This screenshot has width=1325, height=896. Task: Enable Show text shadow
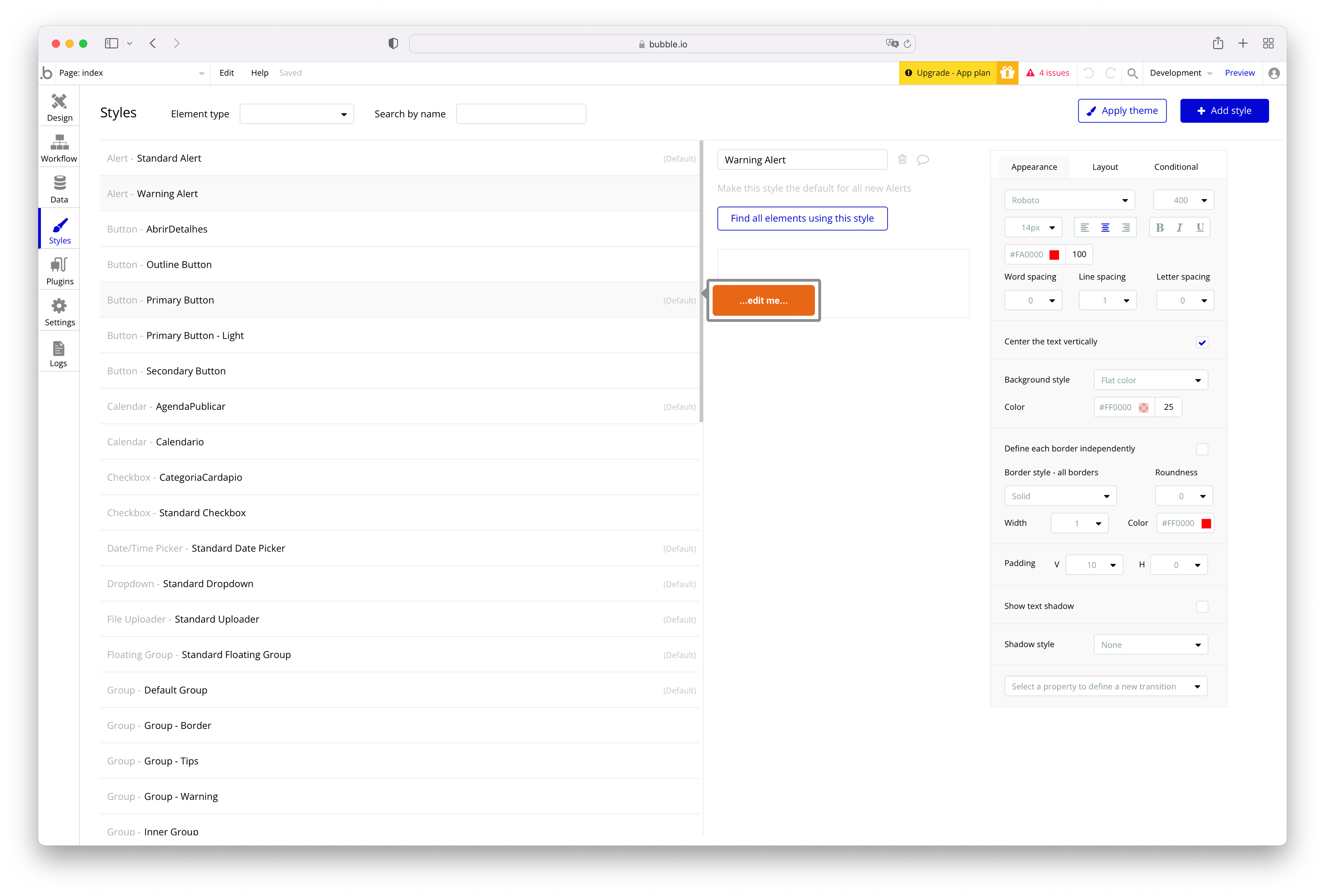(x=1202, y=607)
